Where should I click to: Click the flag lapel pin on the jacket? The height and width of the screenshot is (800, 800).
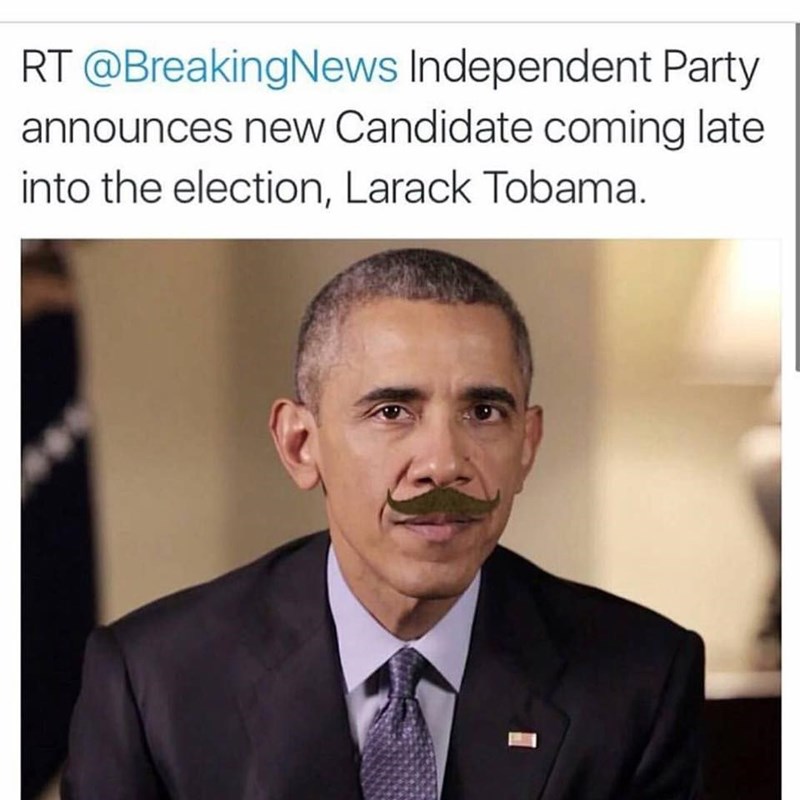pyautogui.click(x=522, y=740)
